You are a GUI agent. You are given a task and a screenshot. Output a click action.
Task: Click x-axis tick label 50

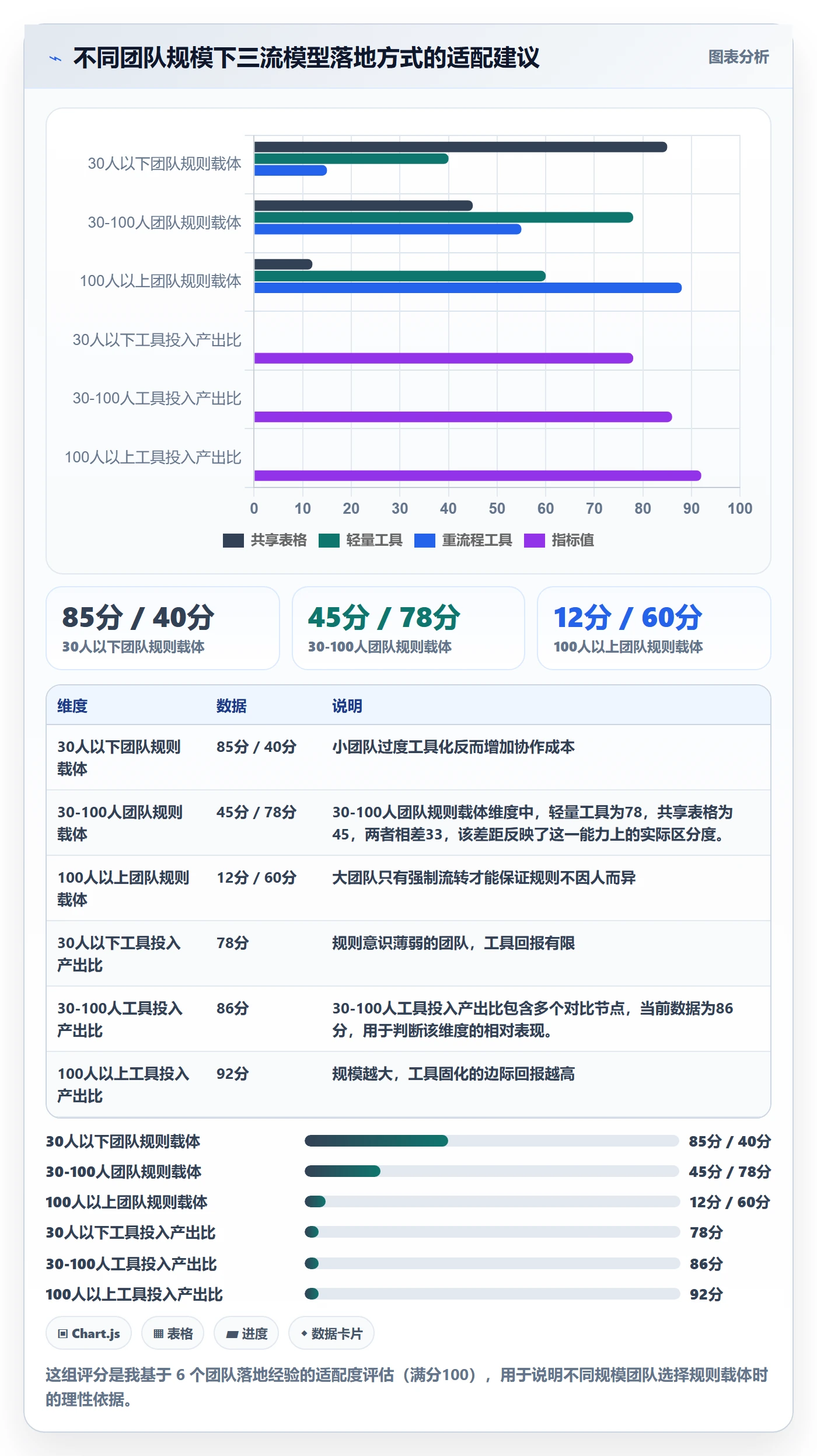pyautogui.click(x=497, y=508)
